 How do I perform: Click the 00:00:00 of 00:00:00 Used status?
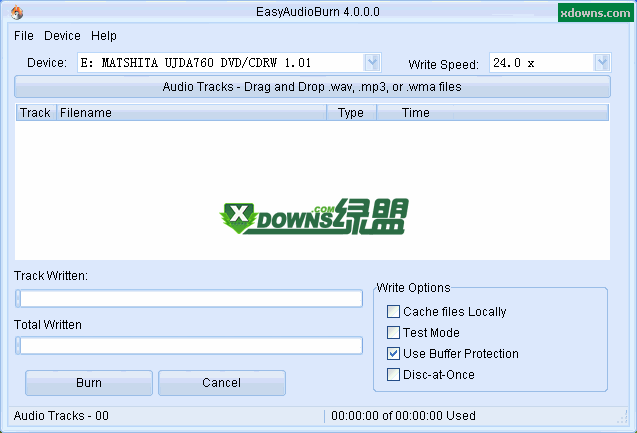coord(403,416)
